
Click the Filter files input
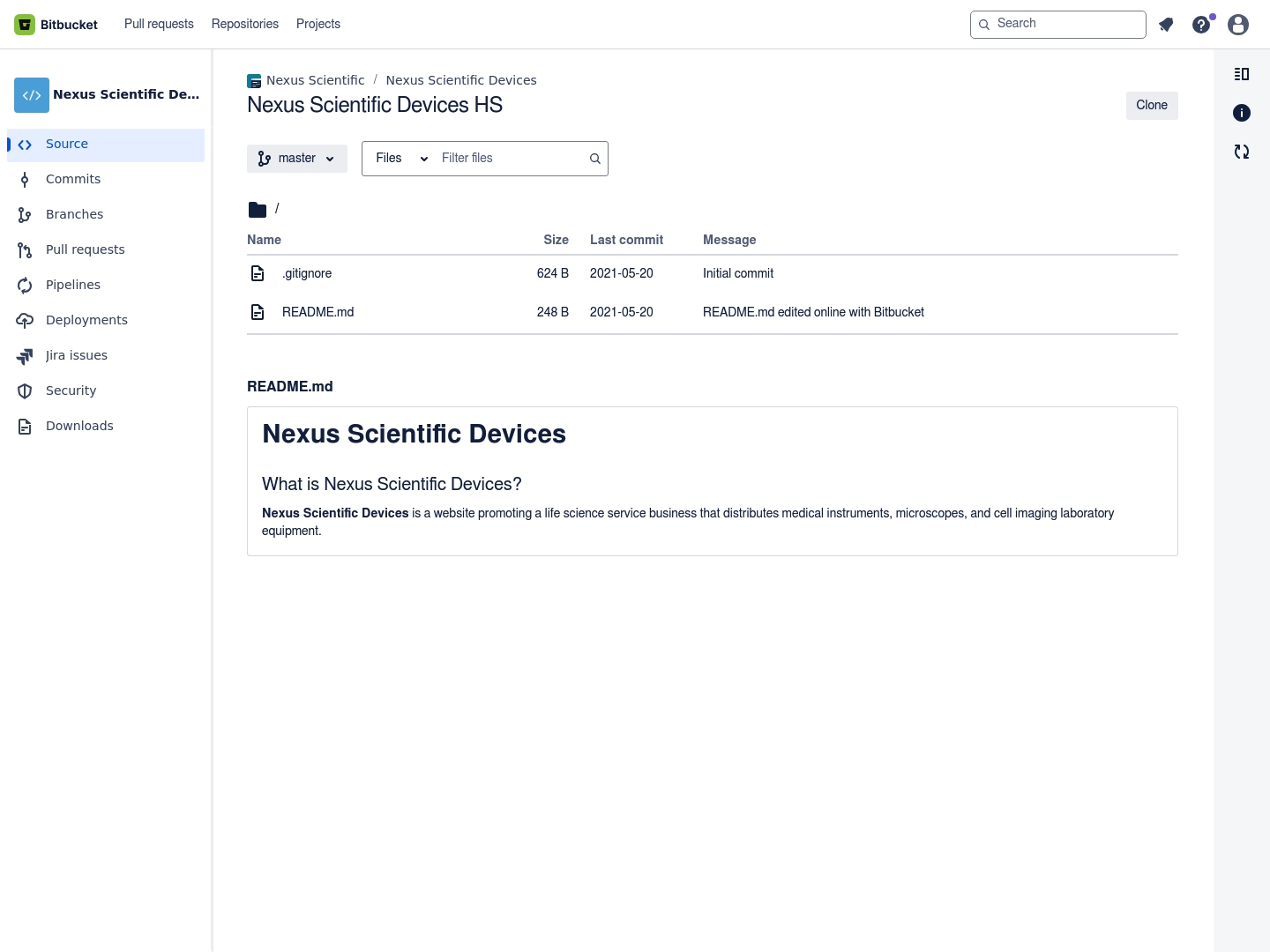coord(512,159)
